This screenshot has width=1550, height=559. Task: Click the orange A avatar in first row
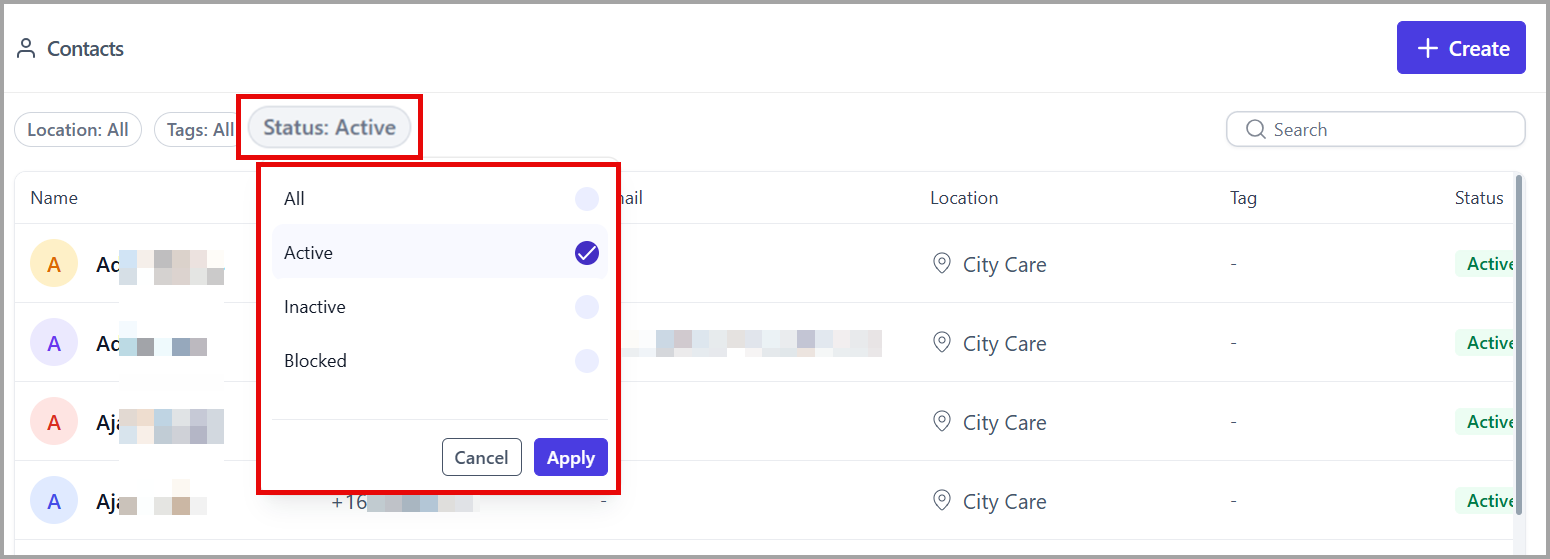tap(54, 264)
